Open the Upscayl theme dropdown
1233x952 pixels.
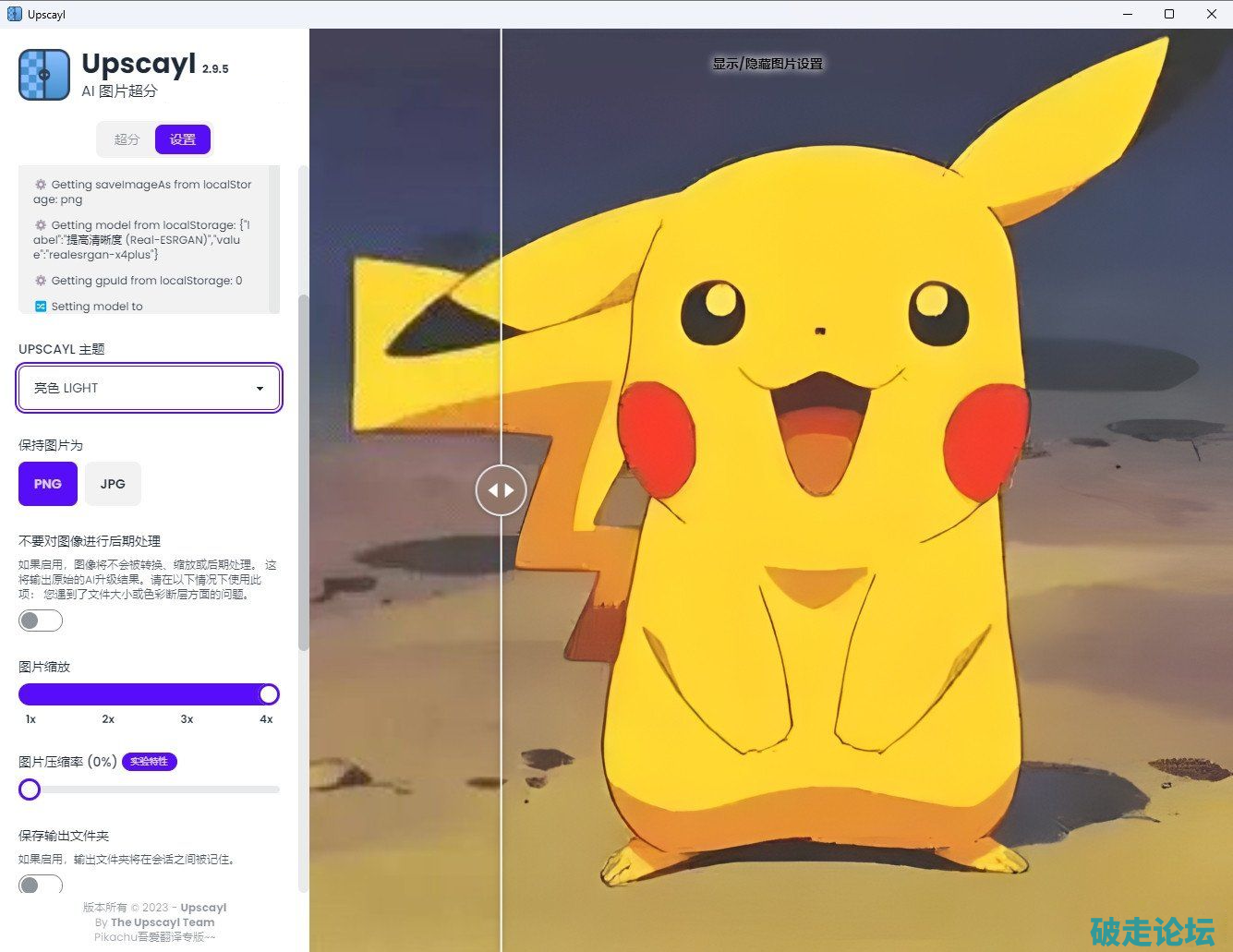coord(149,388)
